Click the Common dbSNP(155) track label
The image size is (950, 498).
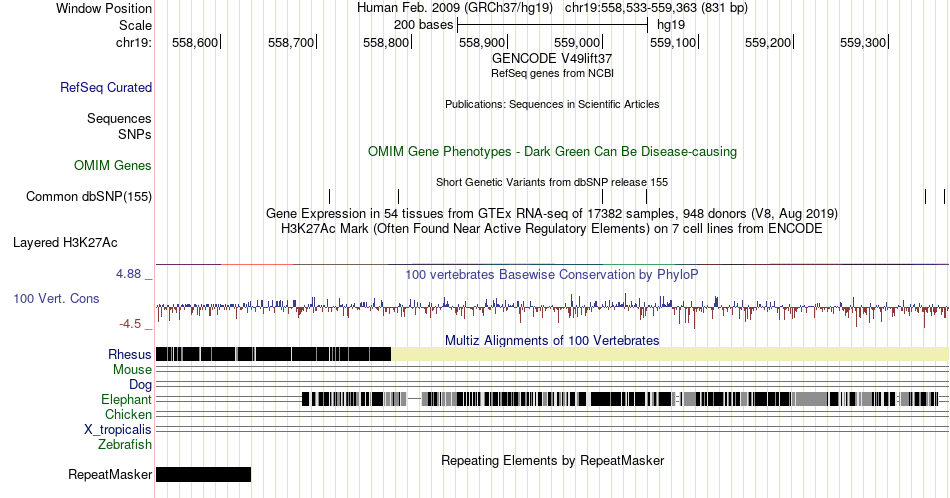point(89,196)
